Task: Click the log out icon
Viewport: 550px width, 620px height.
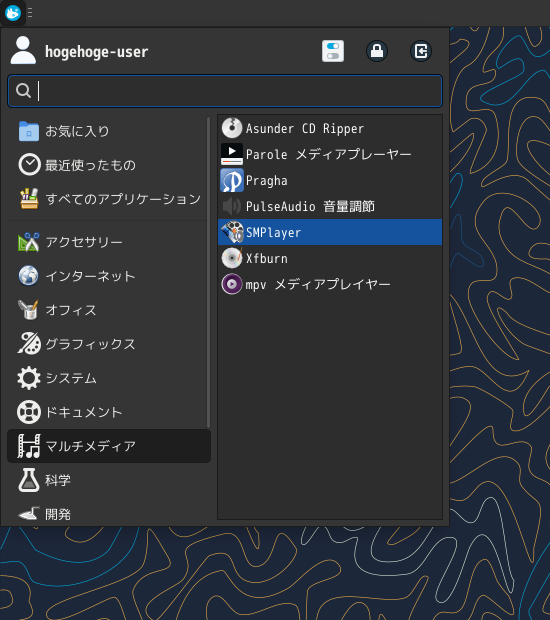Action: point(421,51)
